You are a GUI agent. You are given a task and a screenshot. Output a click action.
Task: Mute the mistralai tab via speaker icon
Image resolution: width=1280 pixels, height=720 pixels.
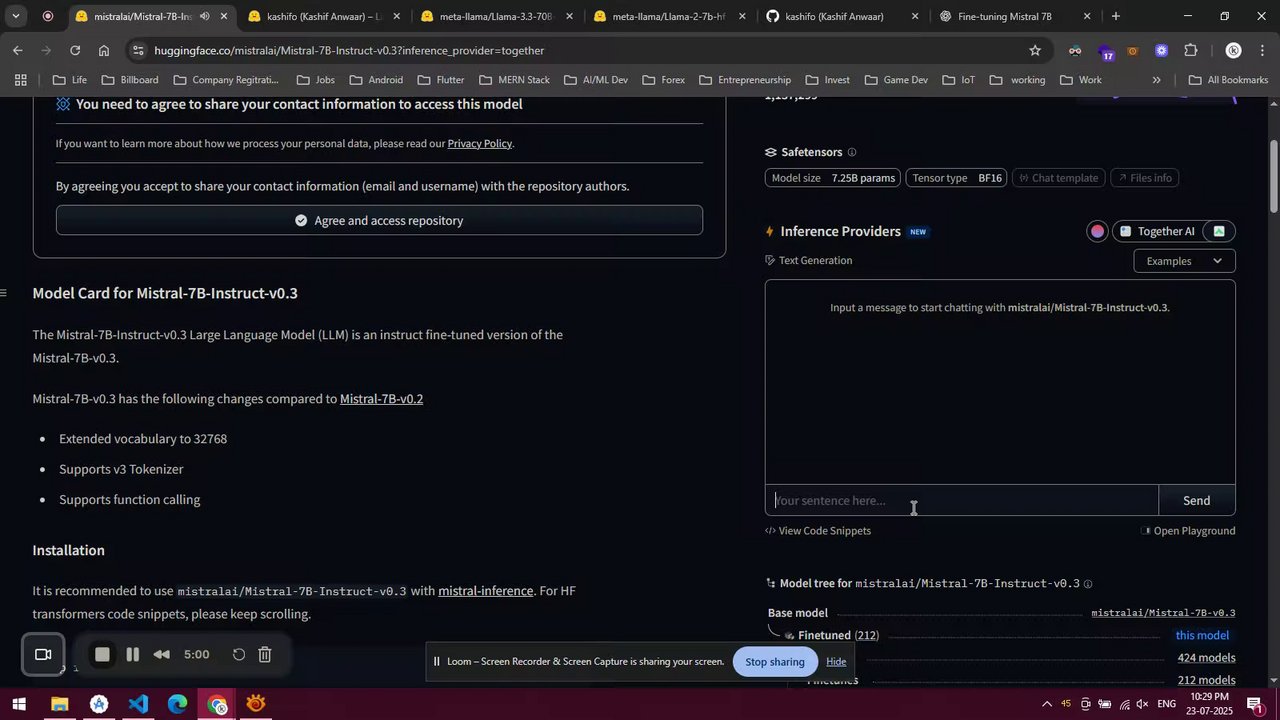[204, 16]
